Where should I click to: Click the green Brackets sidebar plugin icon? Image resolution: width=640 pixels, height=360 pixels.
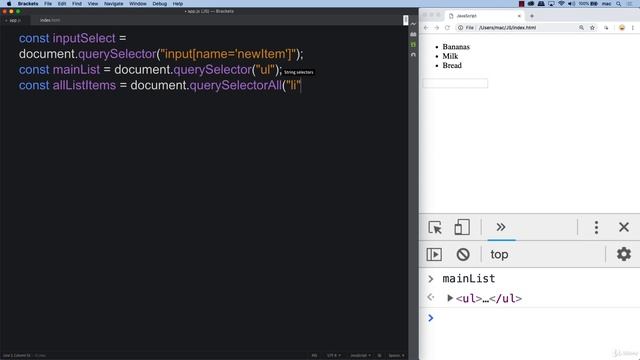point(413,44)
